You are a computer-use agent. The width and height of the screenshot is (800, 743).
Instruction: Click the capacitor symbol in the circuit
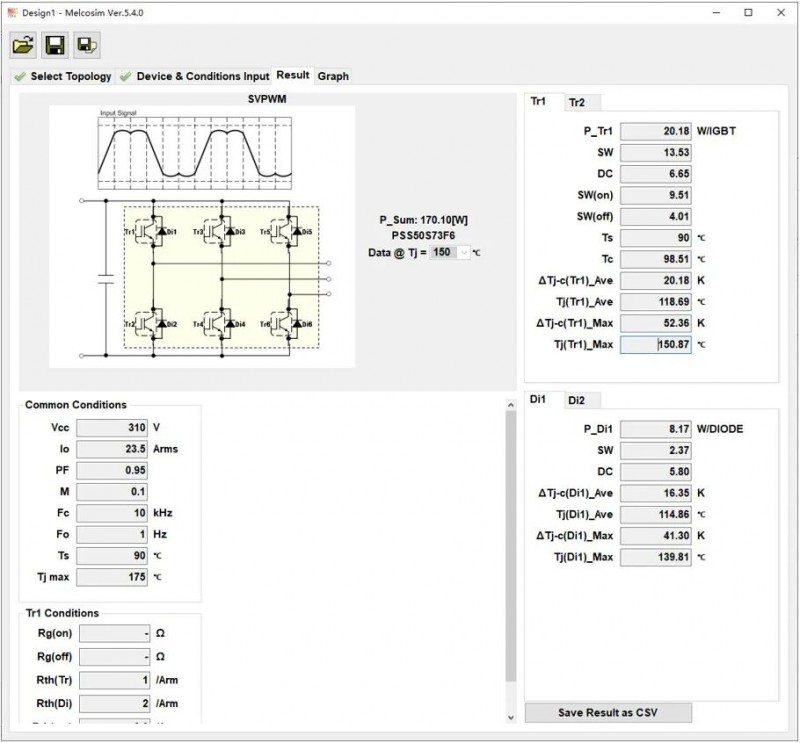tap(105, 277)
